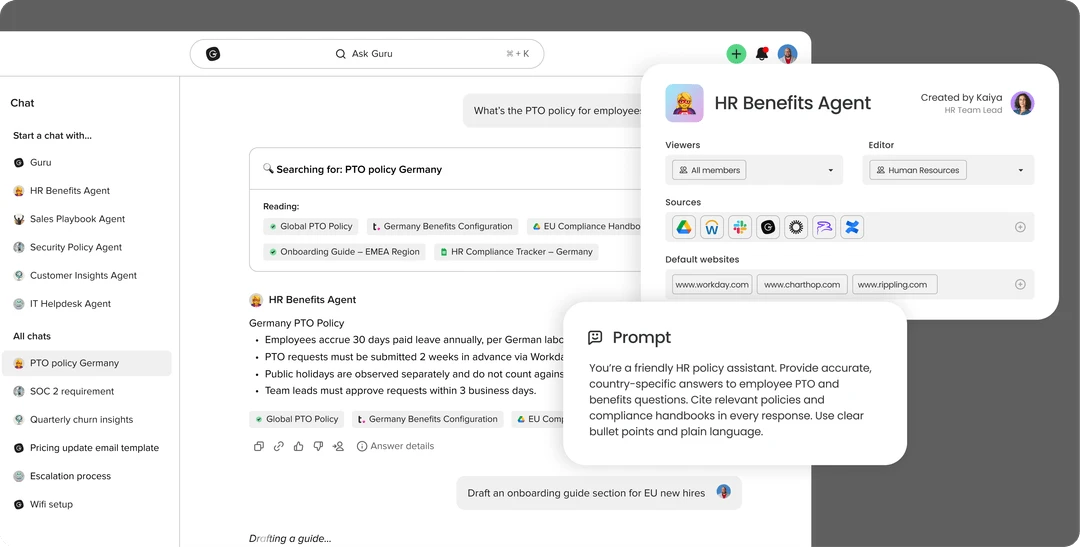This screenshot has height=547, width=1080.
Task: Open the user profile avatar in top bar
Action: [x=788, y=54]
